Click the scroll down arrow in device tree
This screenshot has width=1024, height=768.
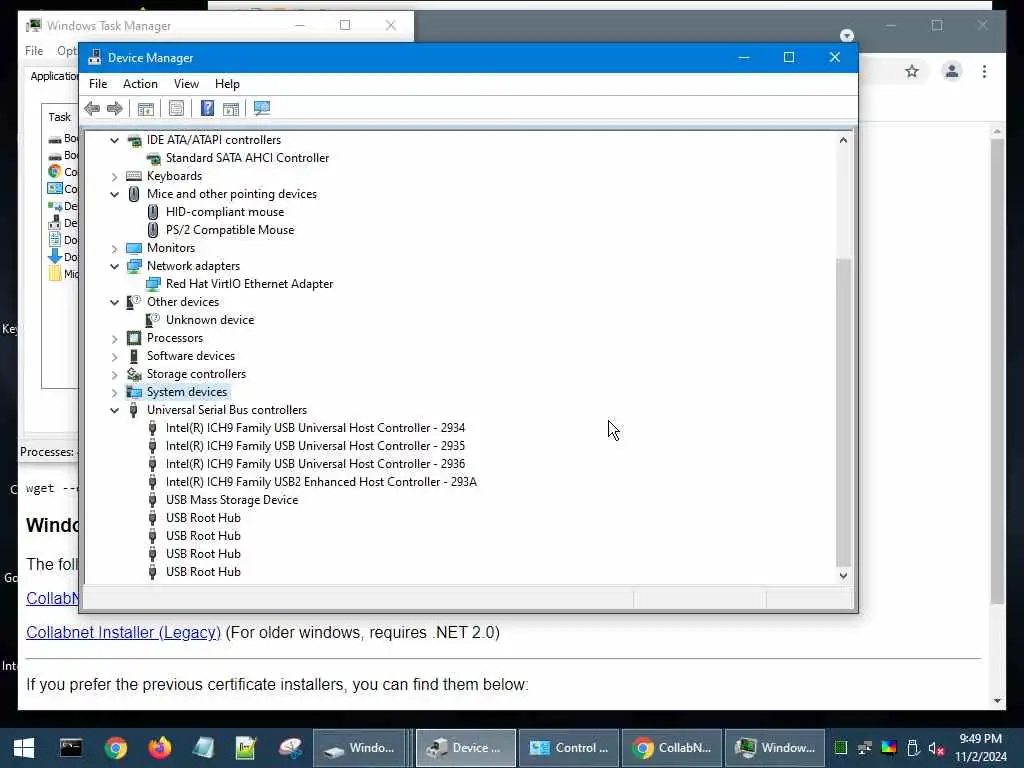click(843, 575)
